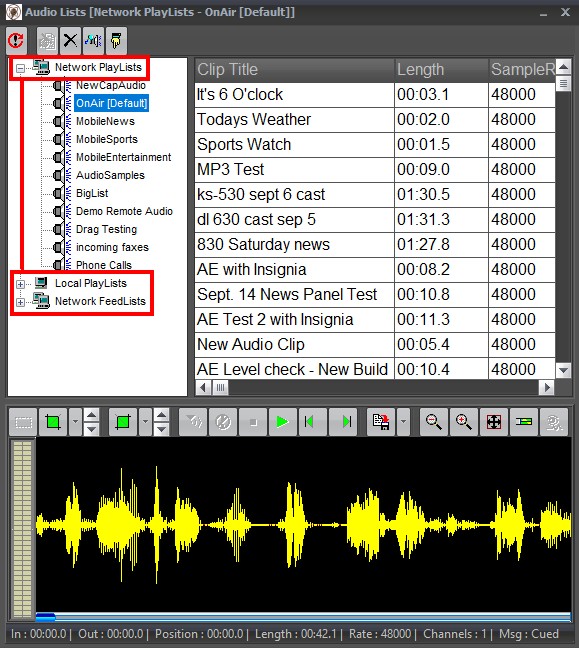
Task: Click the playback position bar under waveform
Action: click(303, 617)
